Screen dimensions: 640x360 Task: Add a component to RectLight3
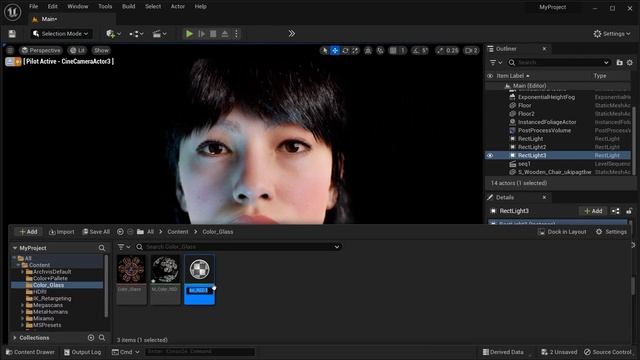click(x=593, y=211)
